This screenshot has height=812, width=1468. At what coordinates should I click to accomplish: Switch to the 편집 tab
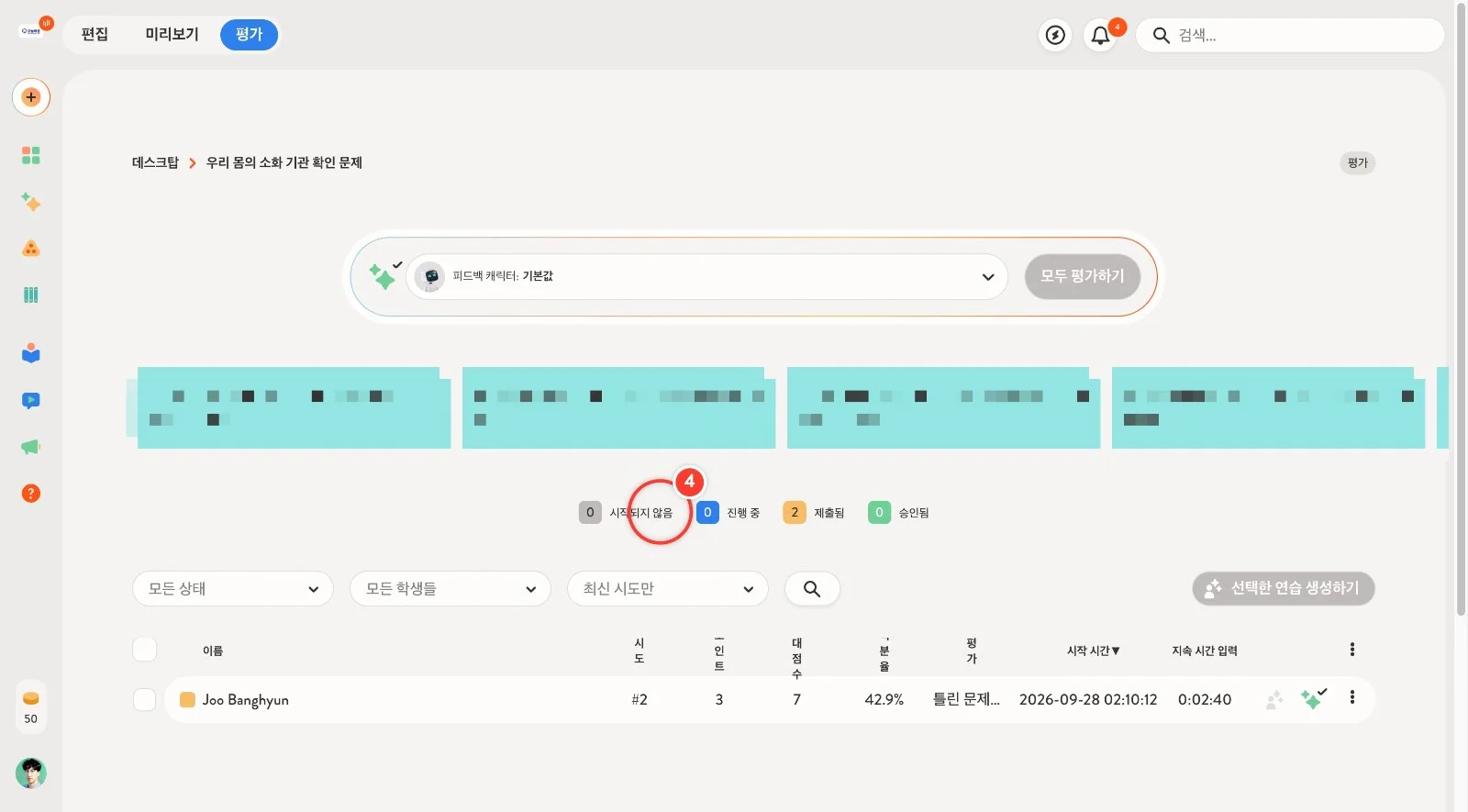click(x=95, y=35)
